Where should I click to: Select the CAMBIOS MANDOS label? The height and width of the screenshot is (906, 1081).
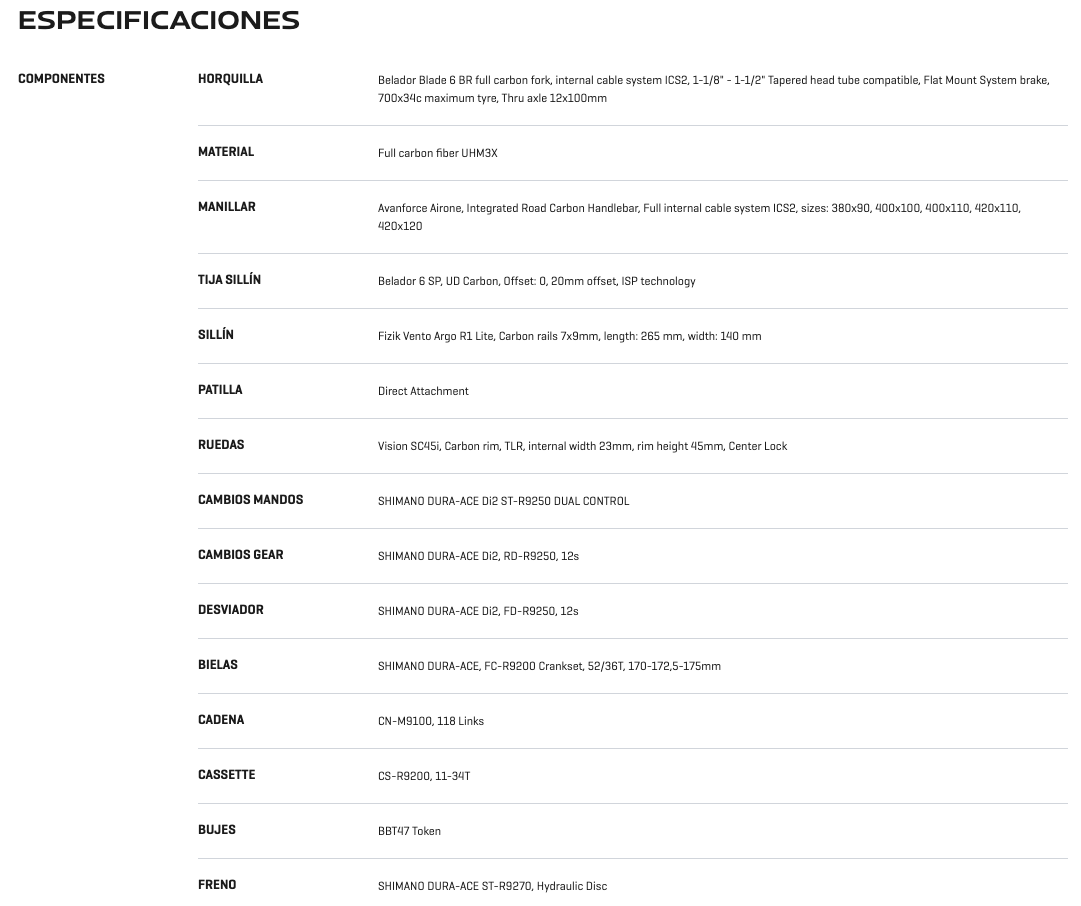(250, 500)
